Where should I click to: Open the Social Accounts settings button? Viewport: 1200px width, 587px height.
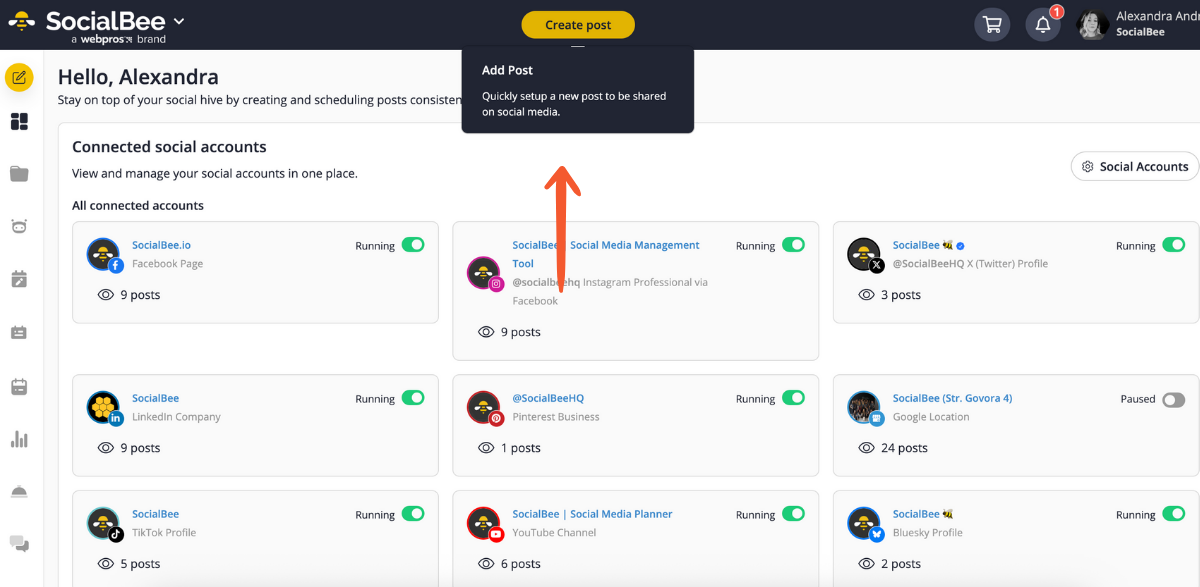[1134, 167]
